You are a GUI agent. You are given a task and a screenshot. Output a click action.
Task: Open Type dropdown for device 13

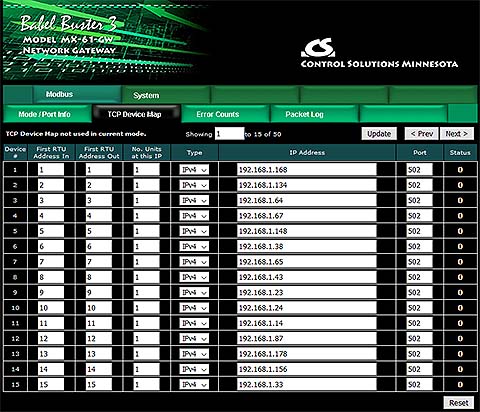(194, 354)
